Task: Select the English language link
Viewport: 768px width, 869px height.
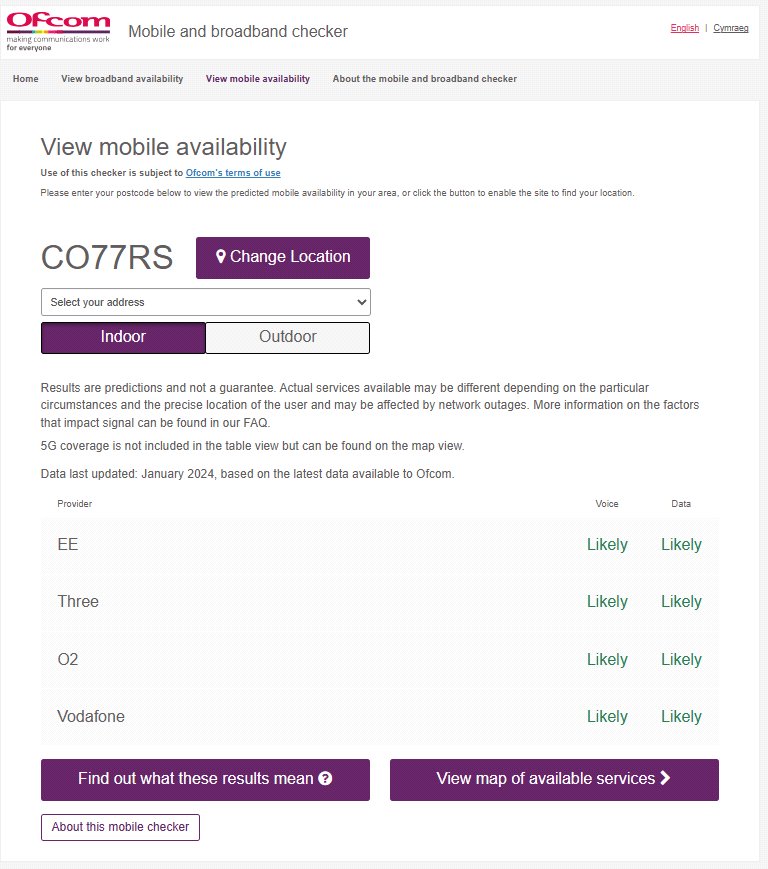Action: tap(685, 28)
